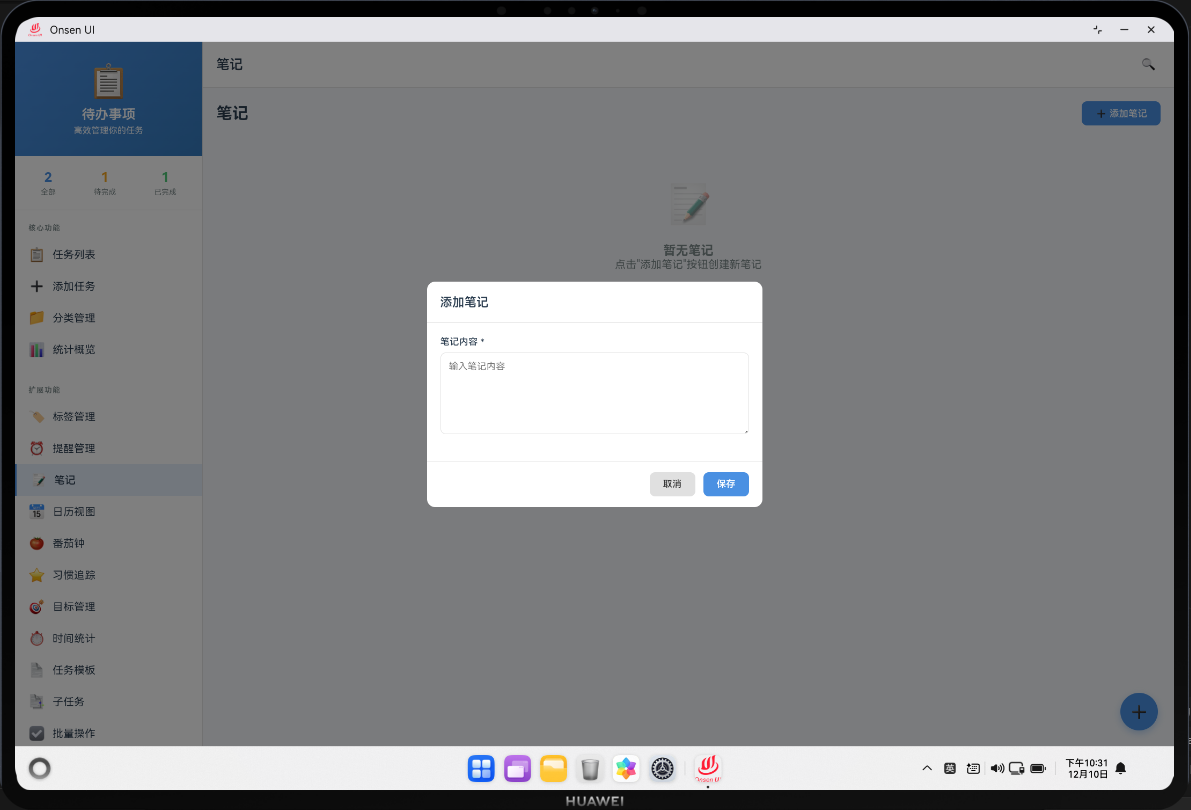The height and width of the screenshot is (810, 1191).
Task: Click the 添加笔记 dialog title
Action: [464, 302]
